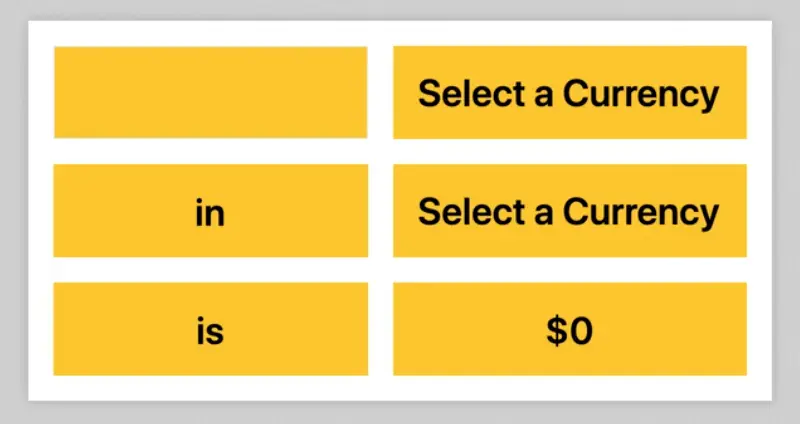This screenshot has height=424, width=800.
Task: Click the empty yellow amount input field
Action: coord(210,92)
